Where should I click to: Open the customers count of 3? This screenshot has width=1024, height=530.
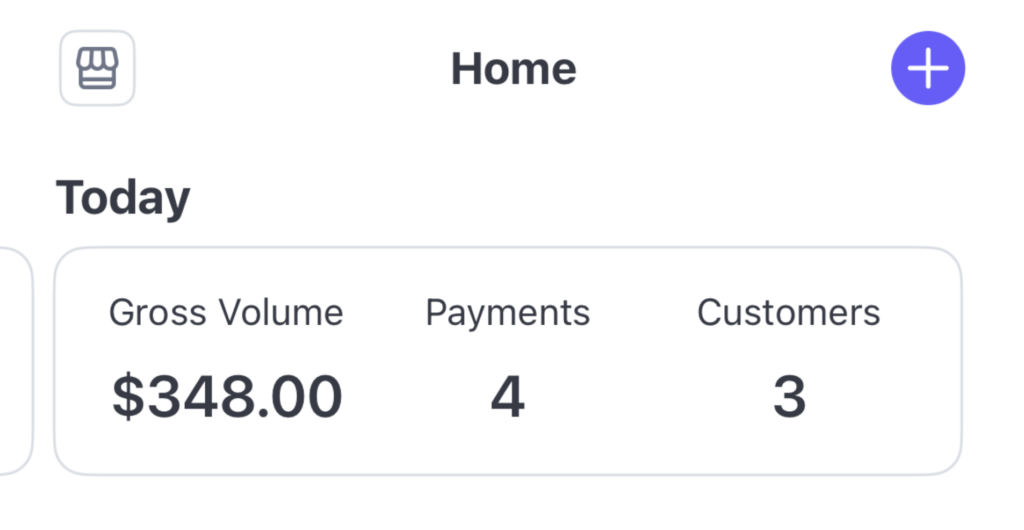click(x=788, y=397)
